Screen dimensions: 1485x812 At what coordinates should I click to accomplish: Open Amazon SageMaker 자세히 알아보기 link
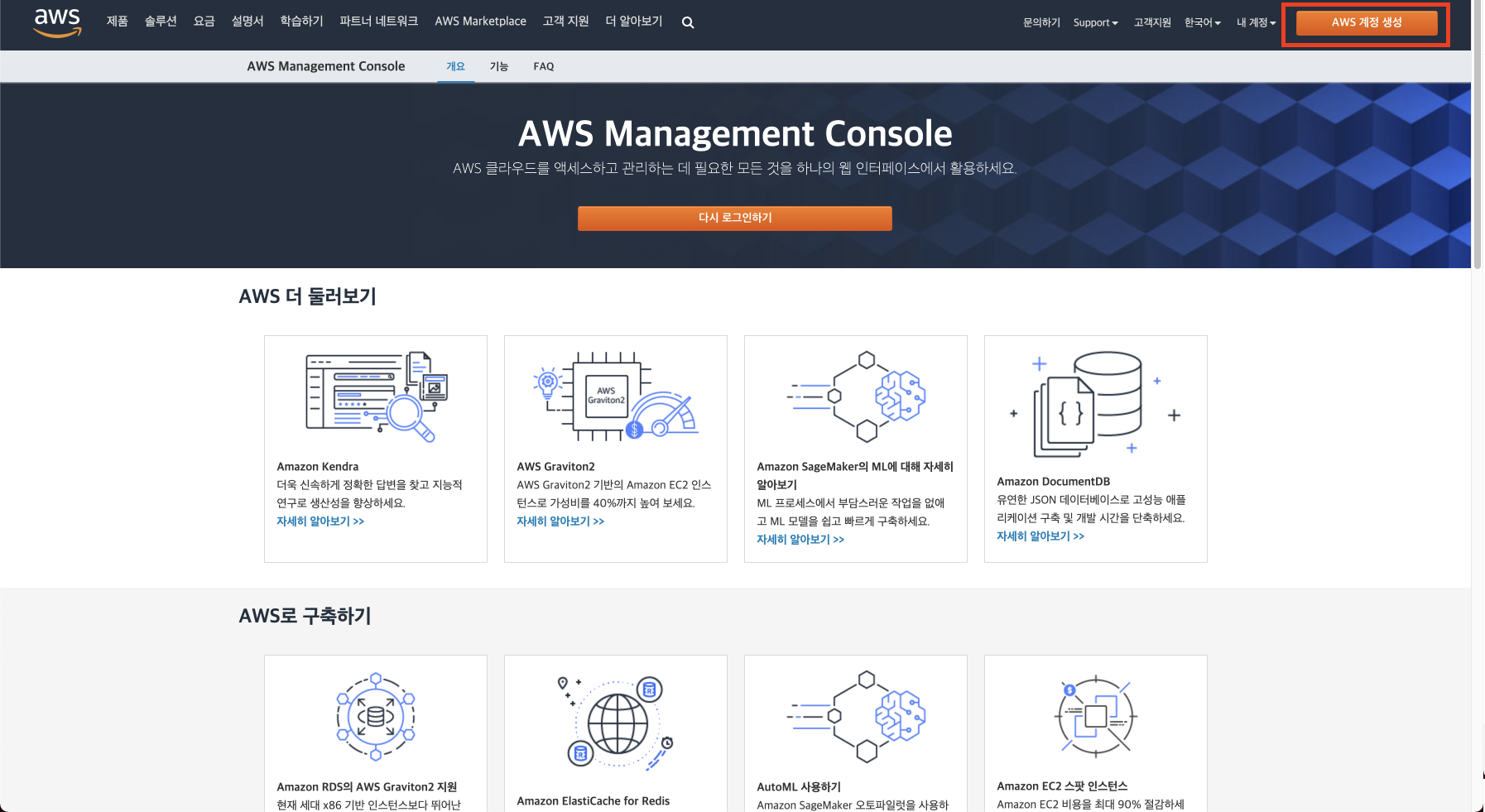coord(800,540)
